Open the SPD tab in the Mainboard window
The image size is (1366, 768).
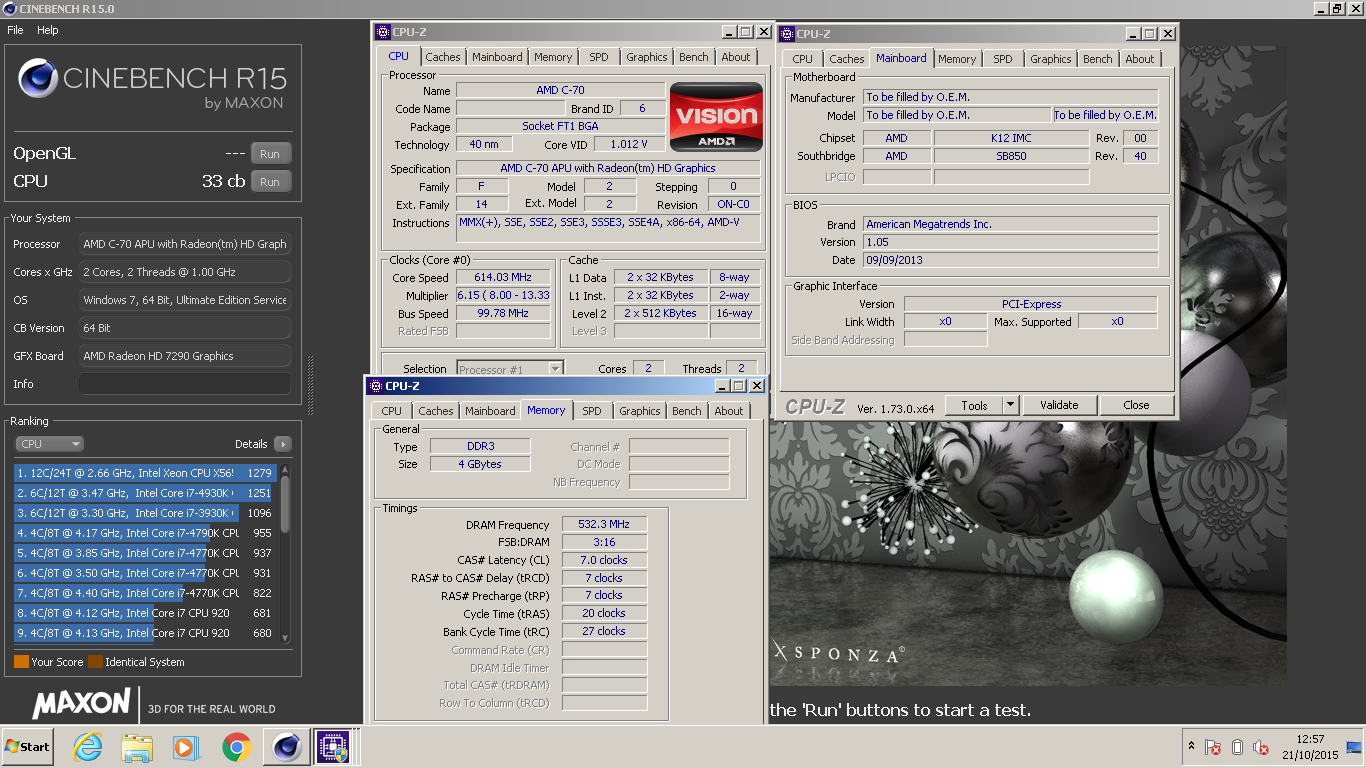1003,59
